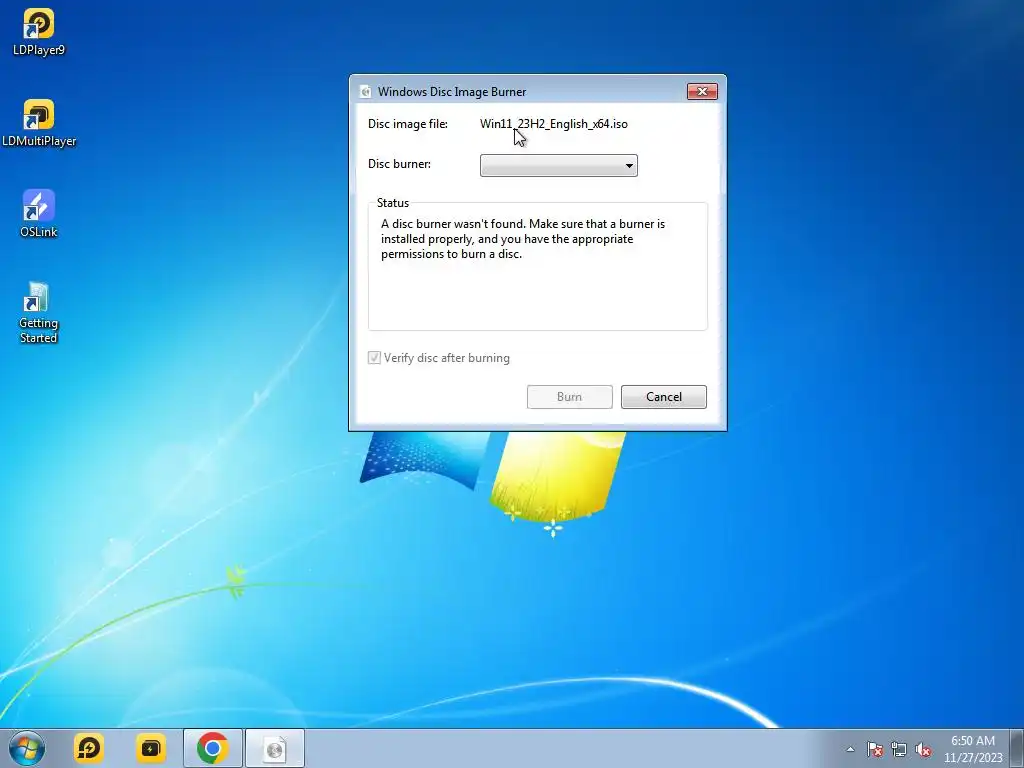
Task: Select Disc Image Burner taskbar button
Action: click(275, 748)
